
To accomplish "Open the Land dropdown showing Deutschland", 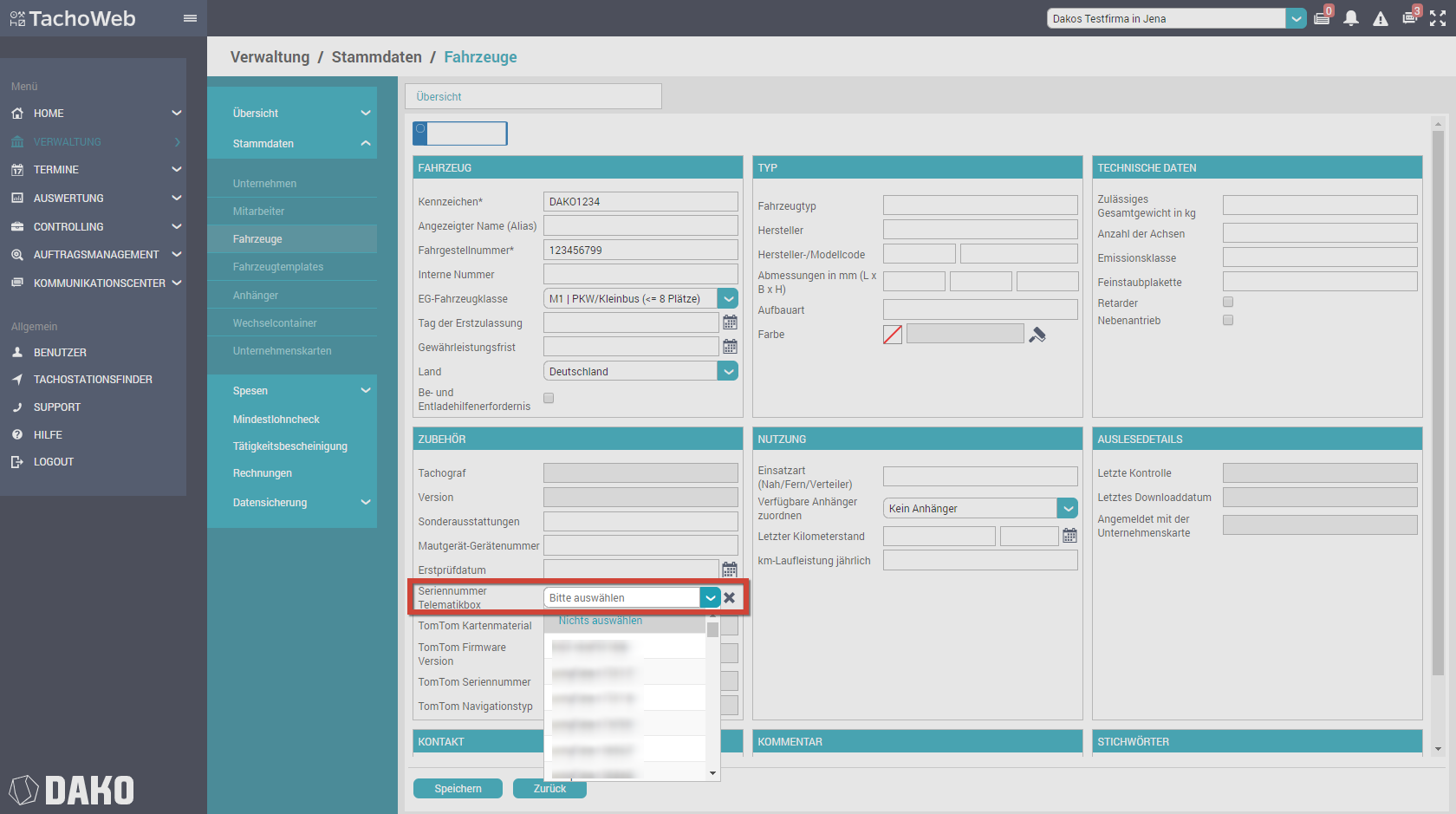I will click(728, 371).
